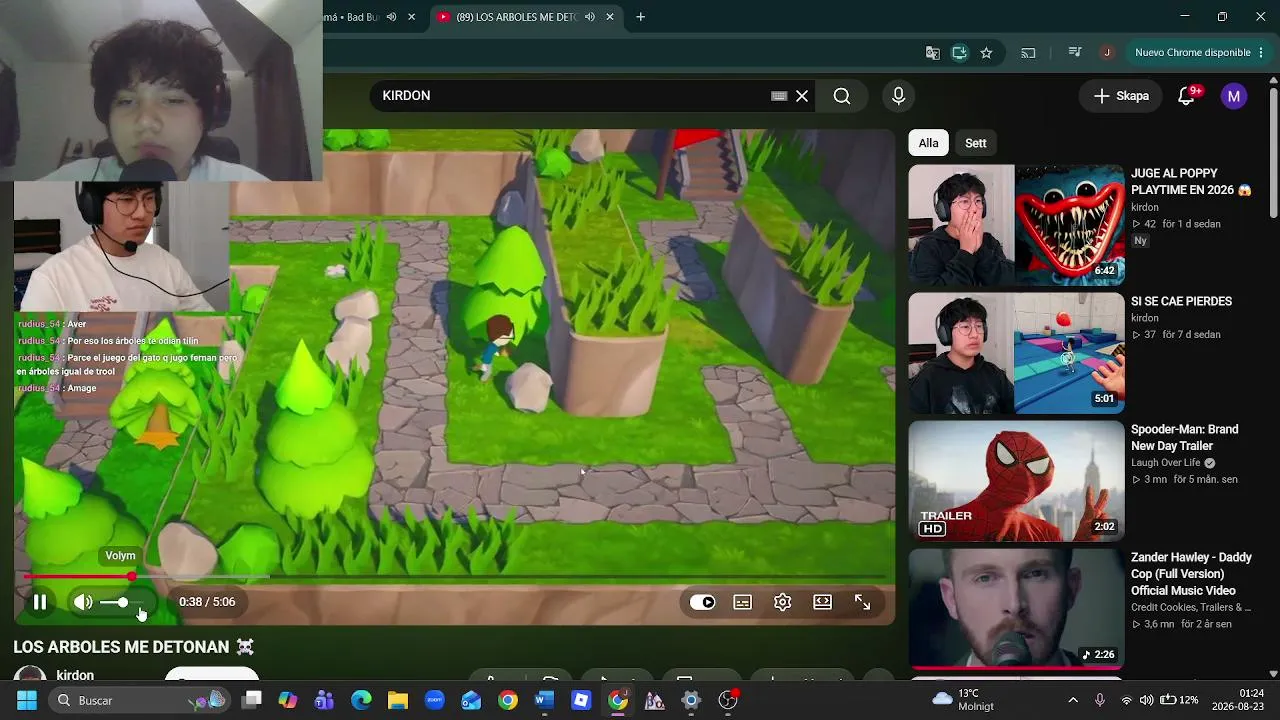Turn on subtitles with the captions icon
Screen dimensions: 1280x720
(x=743, y=602)
